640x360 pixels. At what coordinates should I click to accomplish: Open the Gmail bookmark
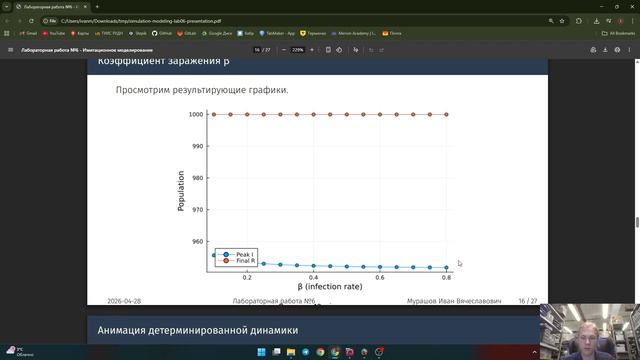click(x=28, y=33)
